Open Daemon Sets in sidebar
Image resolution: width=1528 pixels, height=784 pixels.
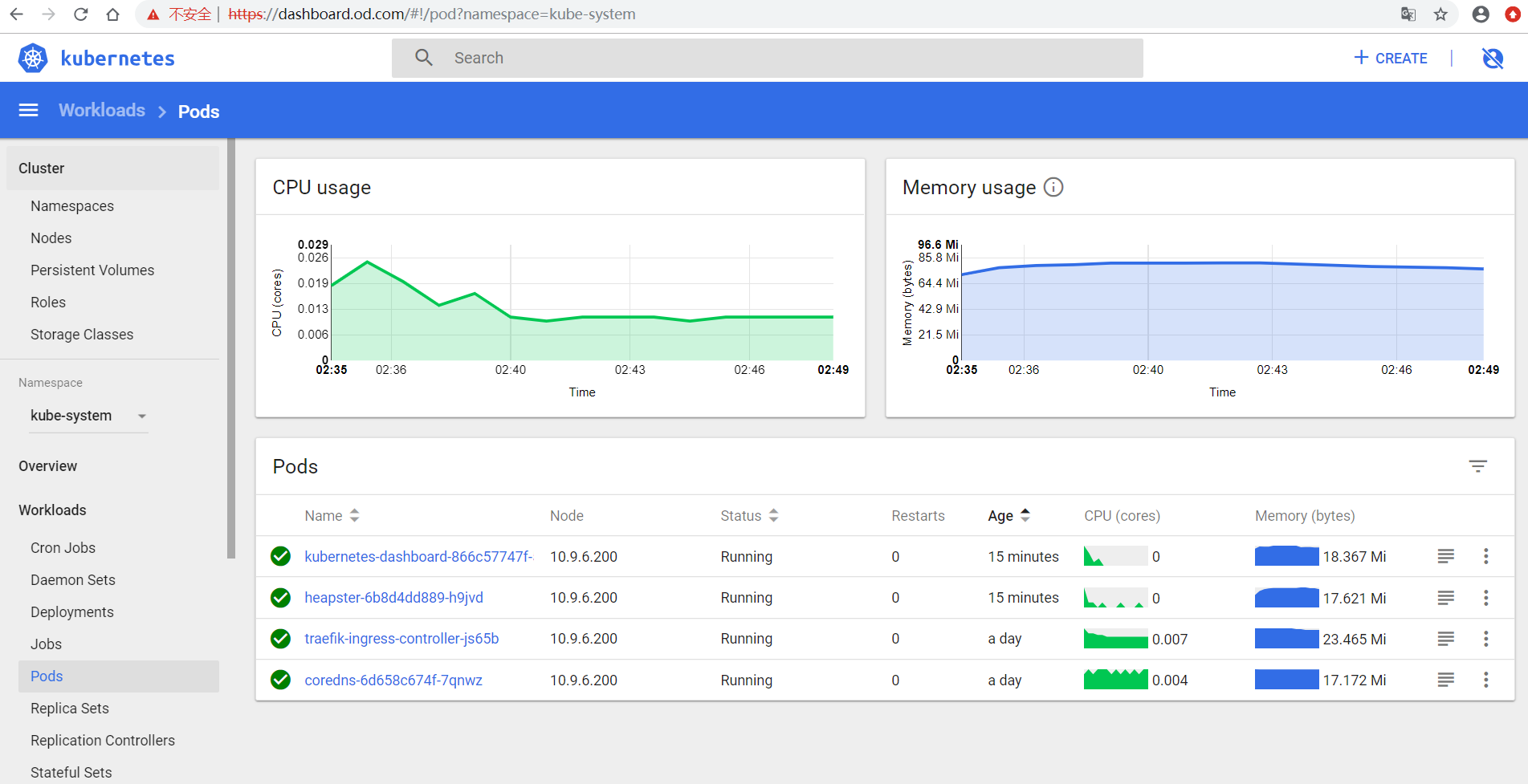pyautogui.click(x=73, y=580)
